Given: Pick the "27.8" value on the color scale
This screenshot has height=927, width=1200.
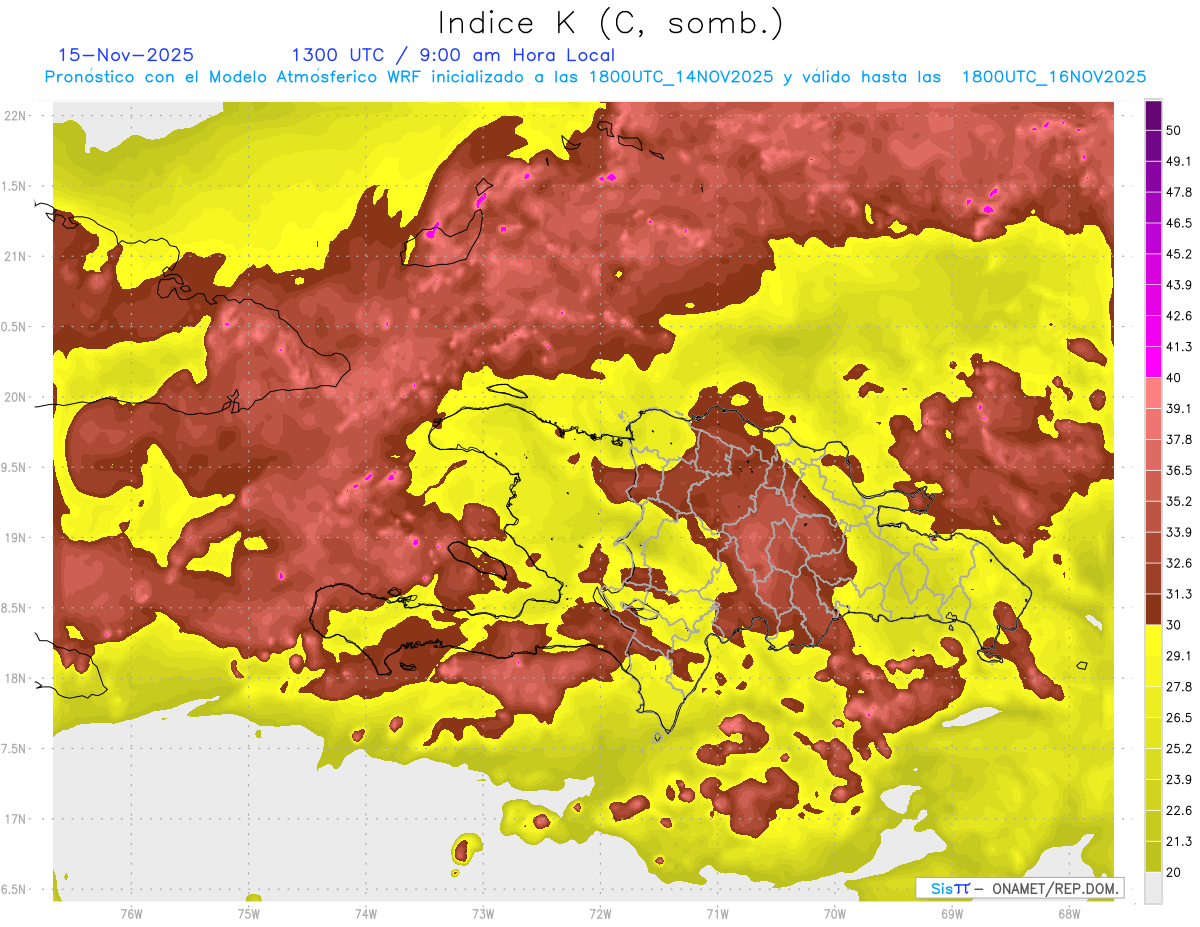Looking at the screenshot, I should [1178, 686].
